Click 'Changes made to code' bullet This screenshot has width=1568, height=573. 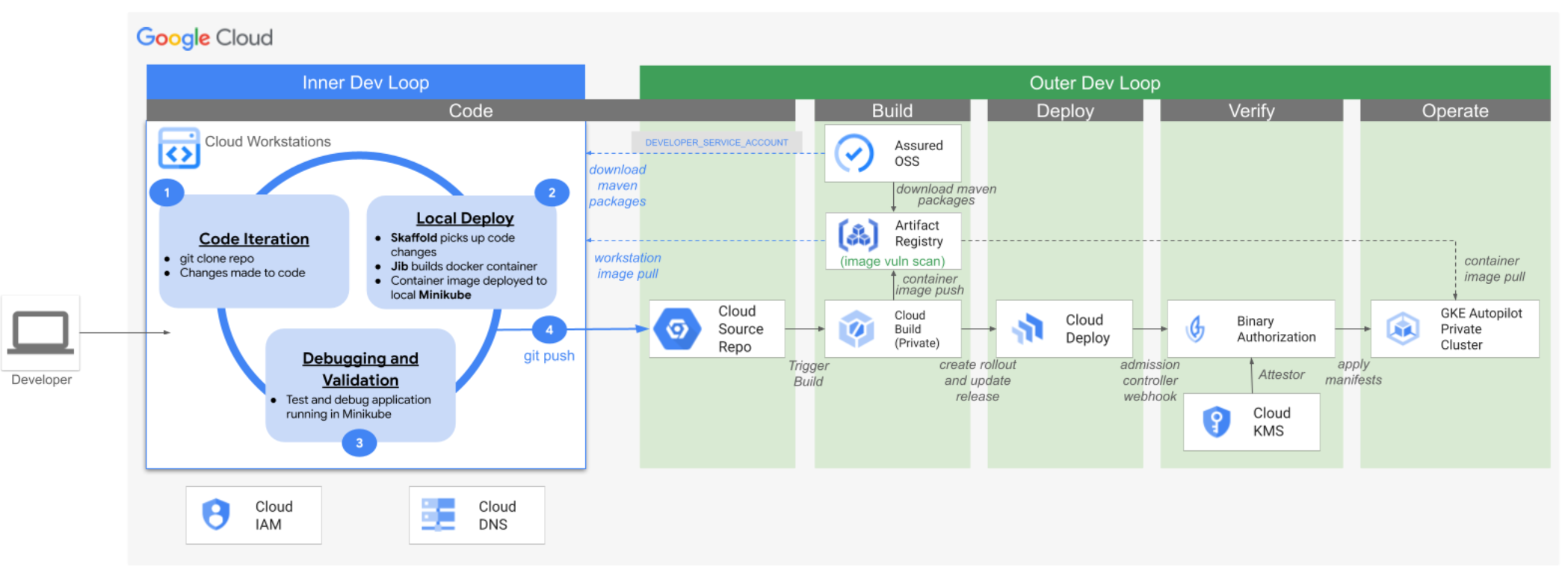click(x=242, y=273)
